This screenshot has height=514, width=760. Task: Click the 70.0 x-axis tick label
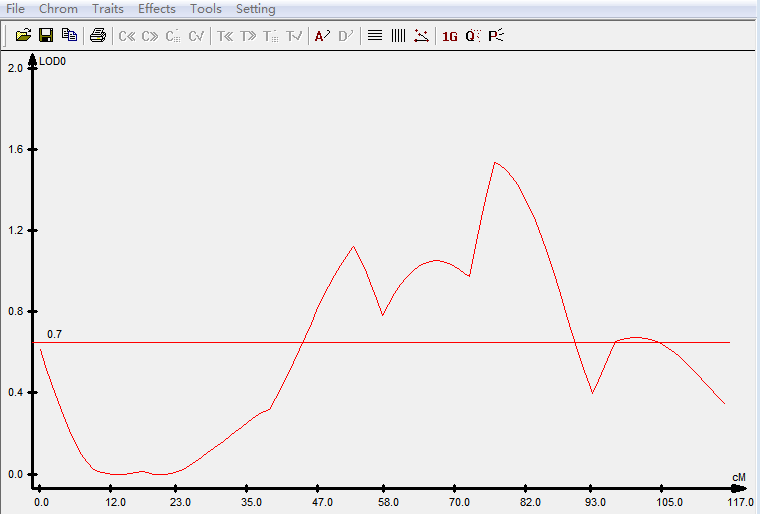[x=459, y=502]
